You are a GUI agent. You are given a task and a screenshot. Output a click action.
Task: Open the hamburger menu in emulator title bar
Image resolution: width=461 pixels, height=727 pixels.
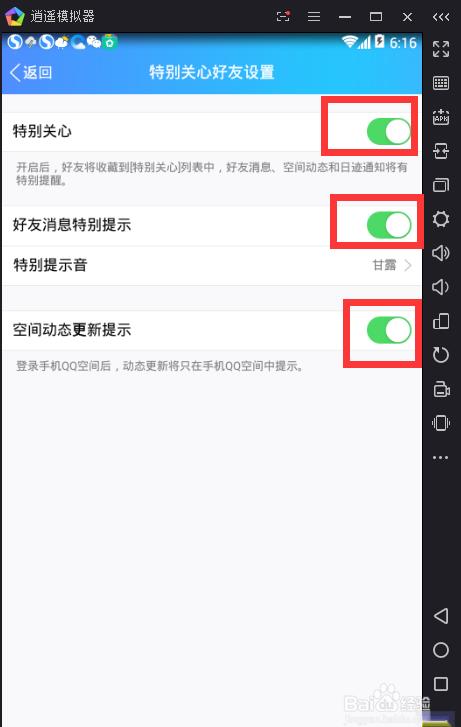tap(314, 17)
